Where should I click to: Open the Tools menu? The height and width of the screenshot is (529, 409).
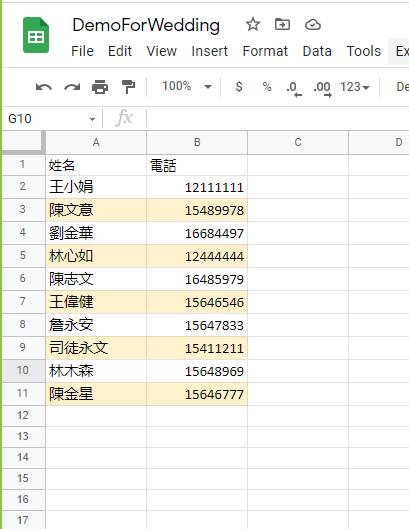coord(364,51)
